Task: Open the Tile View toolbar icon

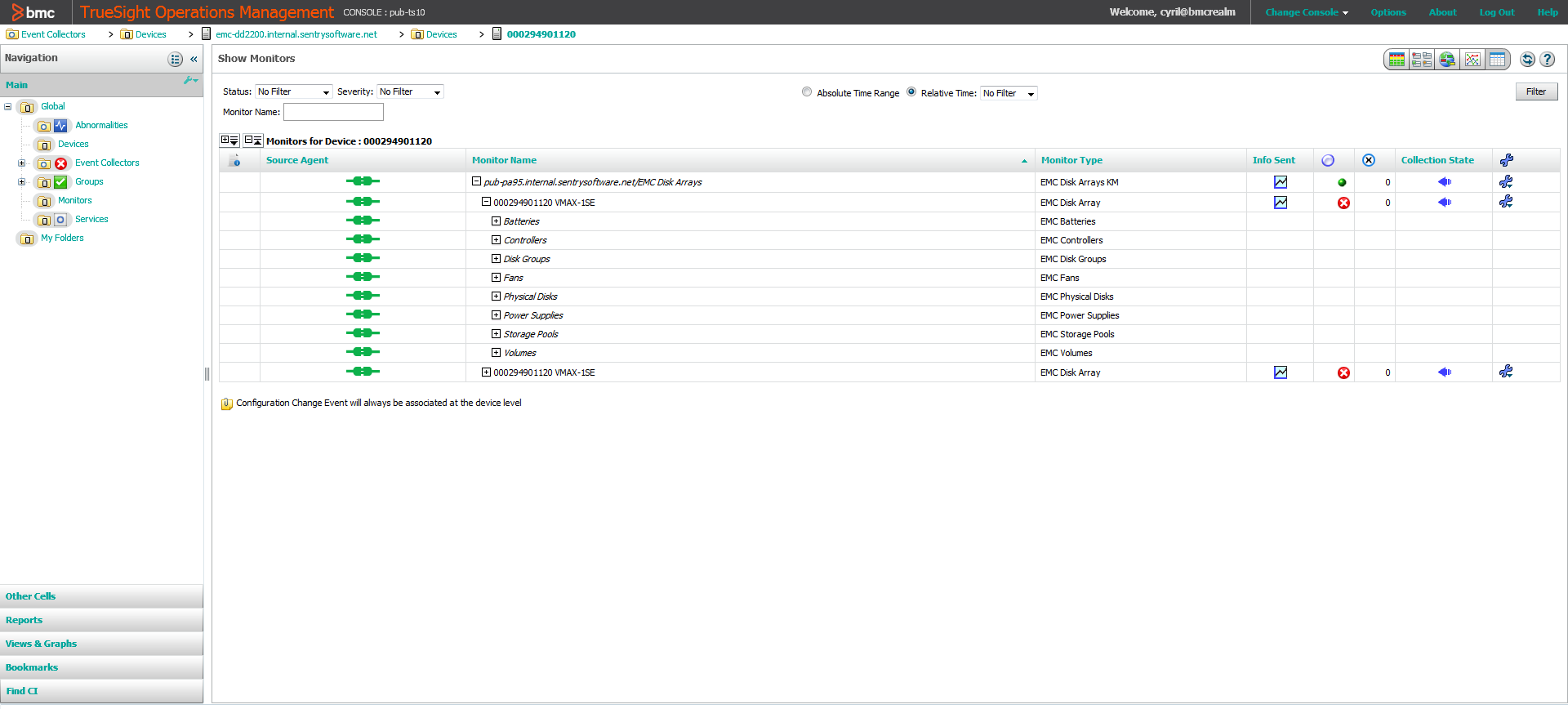Action: click(1396, 60)
